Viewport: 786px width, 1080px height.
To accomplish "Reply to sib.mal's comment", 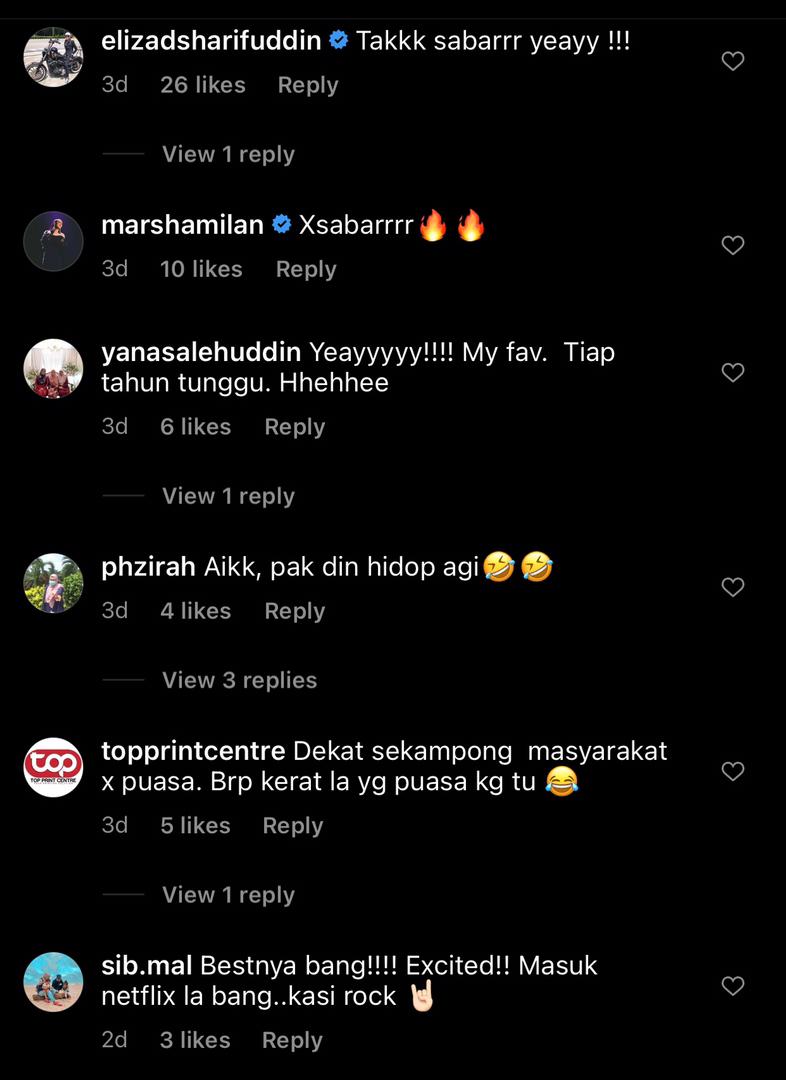I will (x=292, y=1040).
